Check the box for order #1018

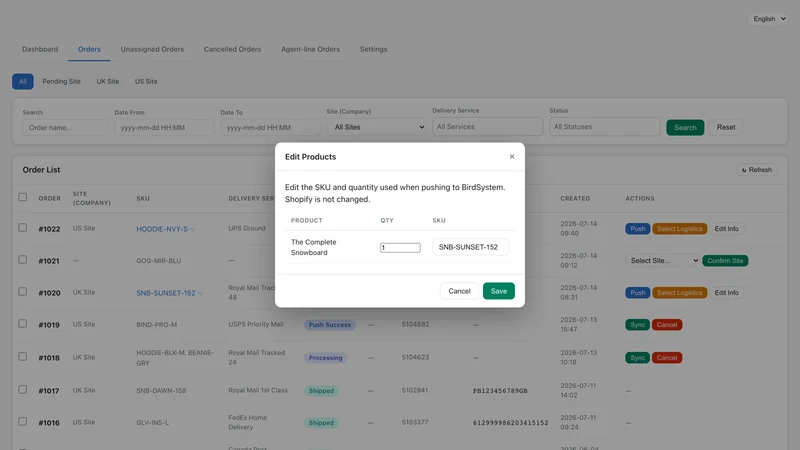[x=22, y=357]
